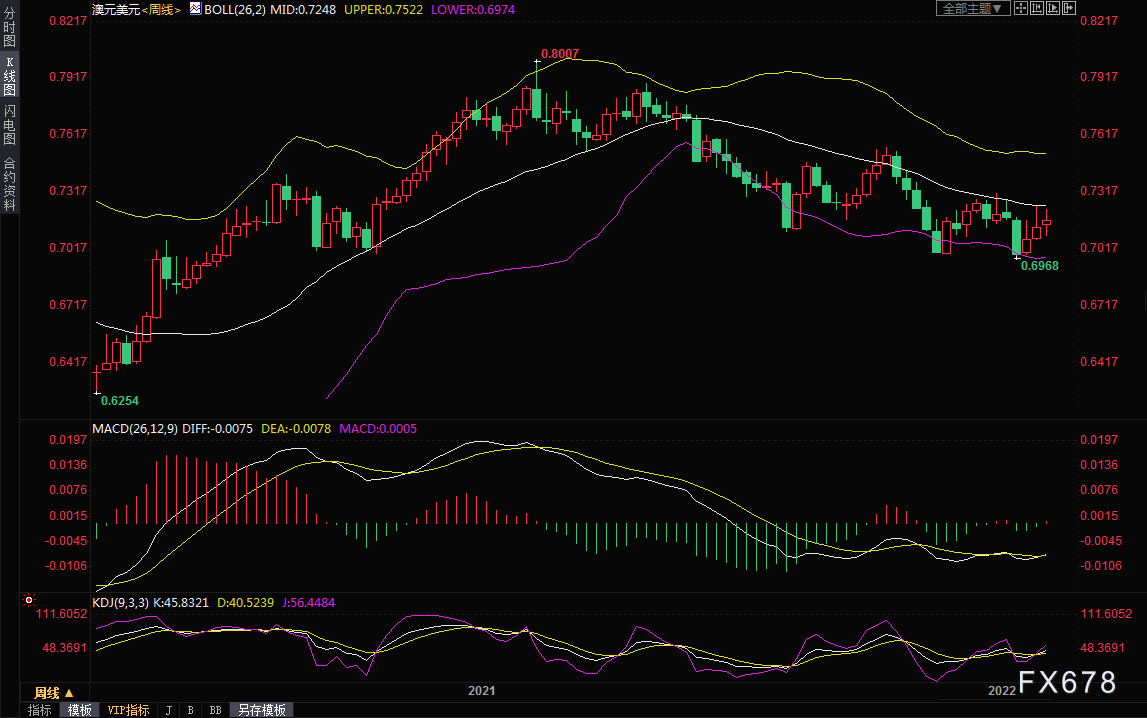This screenshot has width=1147, height=718.
Task: Open the 全部主题 theme dropdown
Action: (973, 8)
